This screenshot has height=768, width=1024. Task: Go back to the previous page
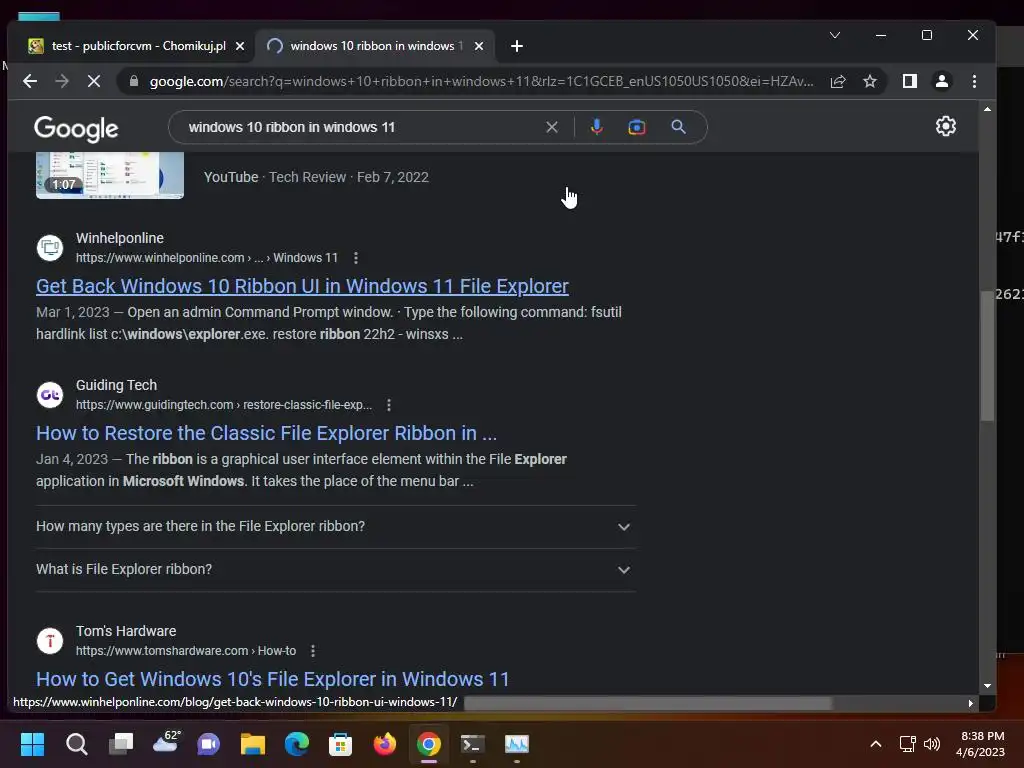[30, 81]
